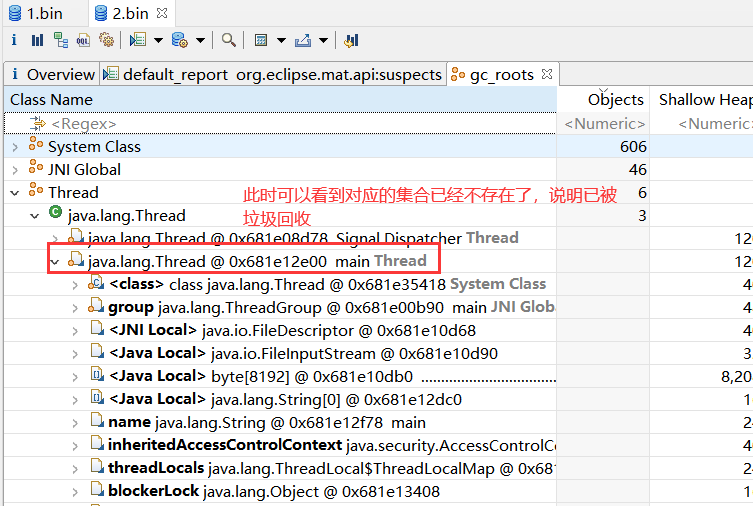Expand the group java.lang.ThreadGroup row

(75, 308)
